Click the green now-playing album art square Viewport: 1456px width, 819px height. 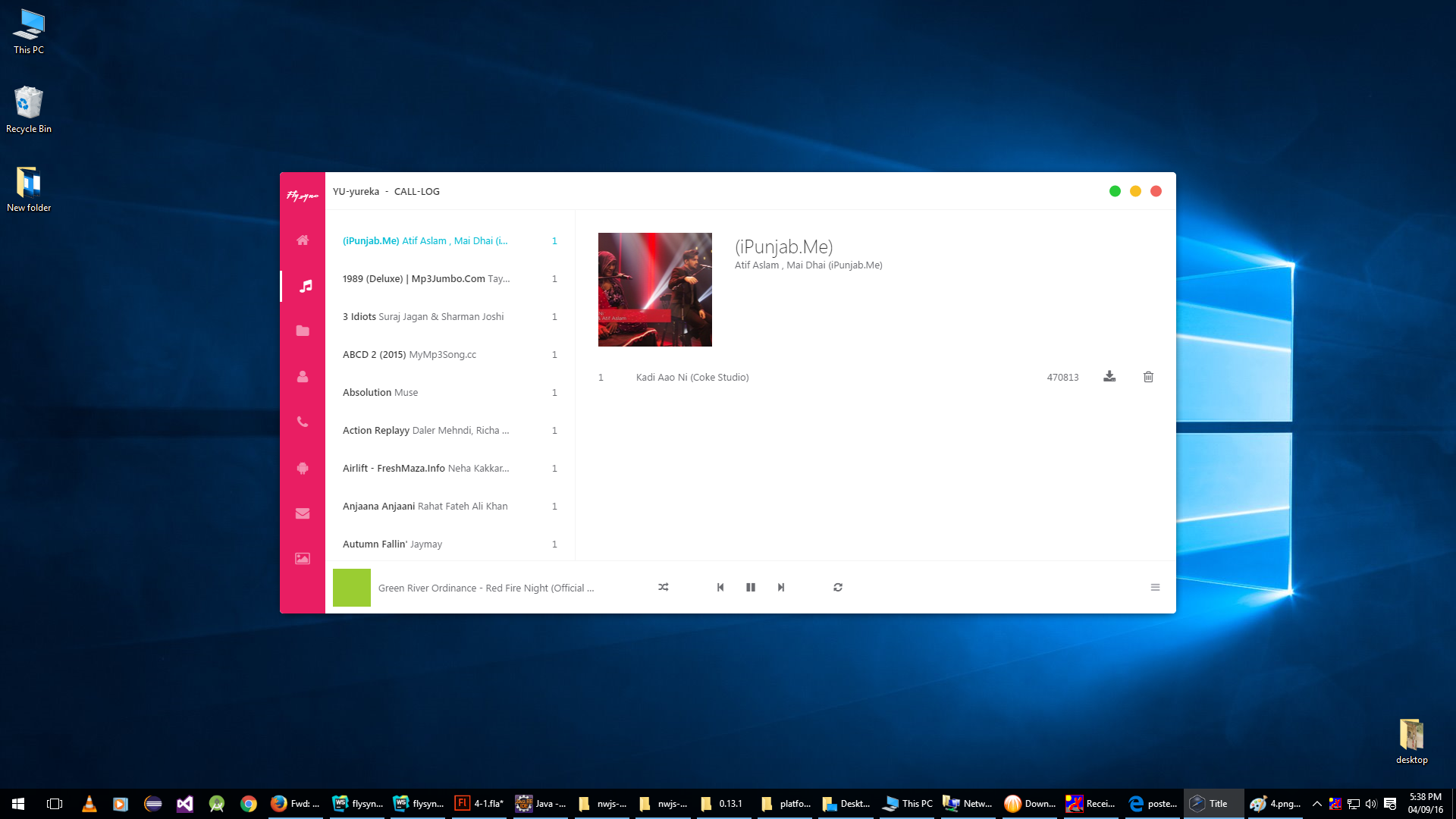click(x=352, y=587)
